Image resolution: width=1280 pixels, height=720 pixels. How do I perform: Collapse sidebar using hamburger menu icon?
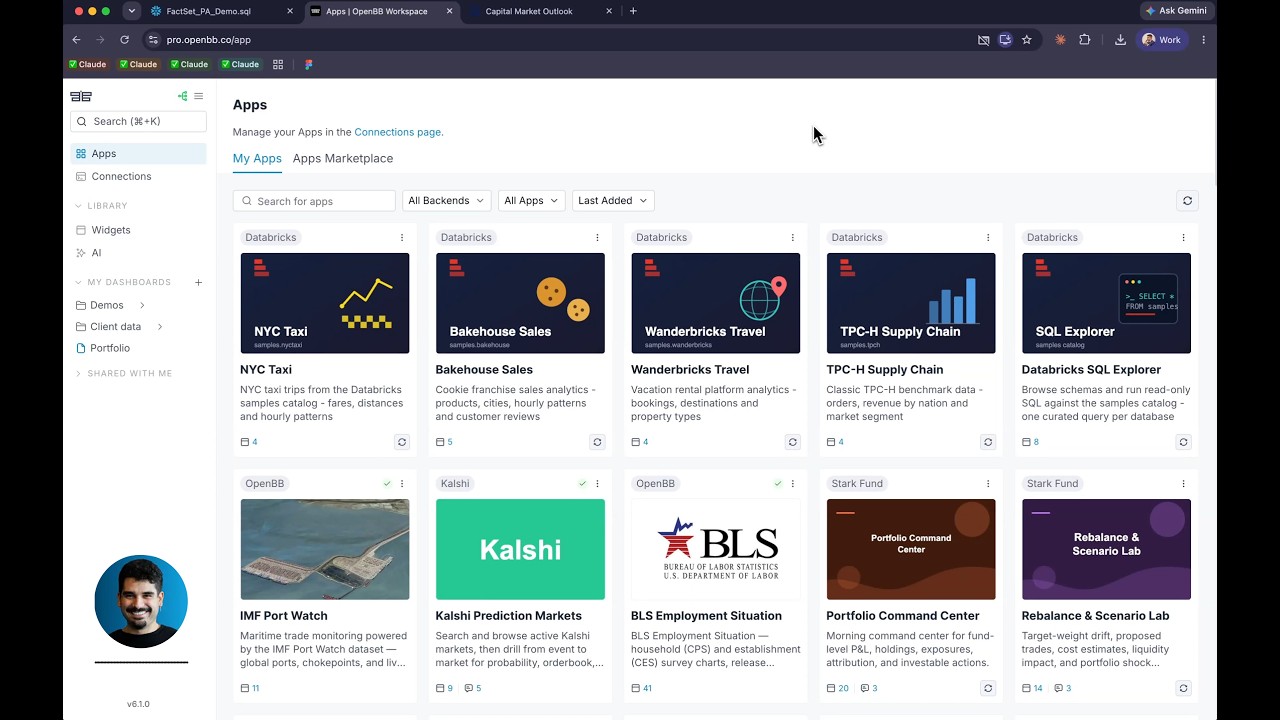pos(198,97)
